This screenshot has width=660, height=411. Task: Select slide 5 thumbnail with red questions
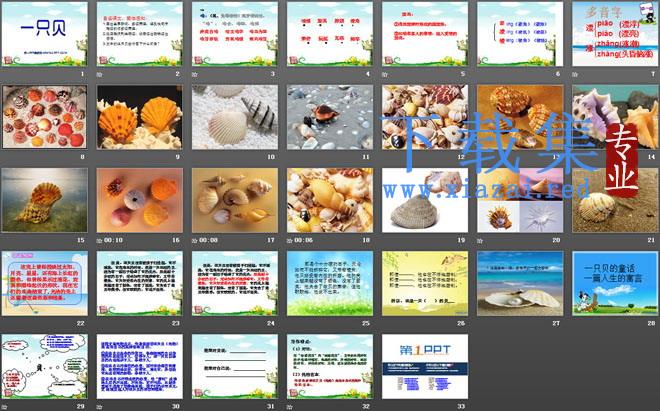pyautogui.click(x=425, y=34)
